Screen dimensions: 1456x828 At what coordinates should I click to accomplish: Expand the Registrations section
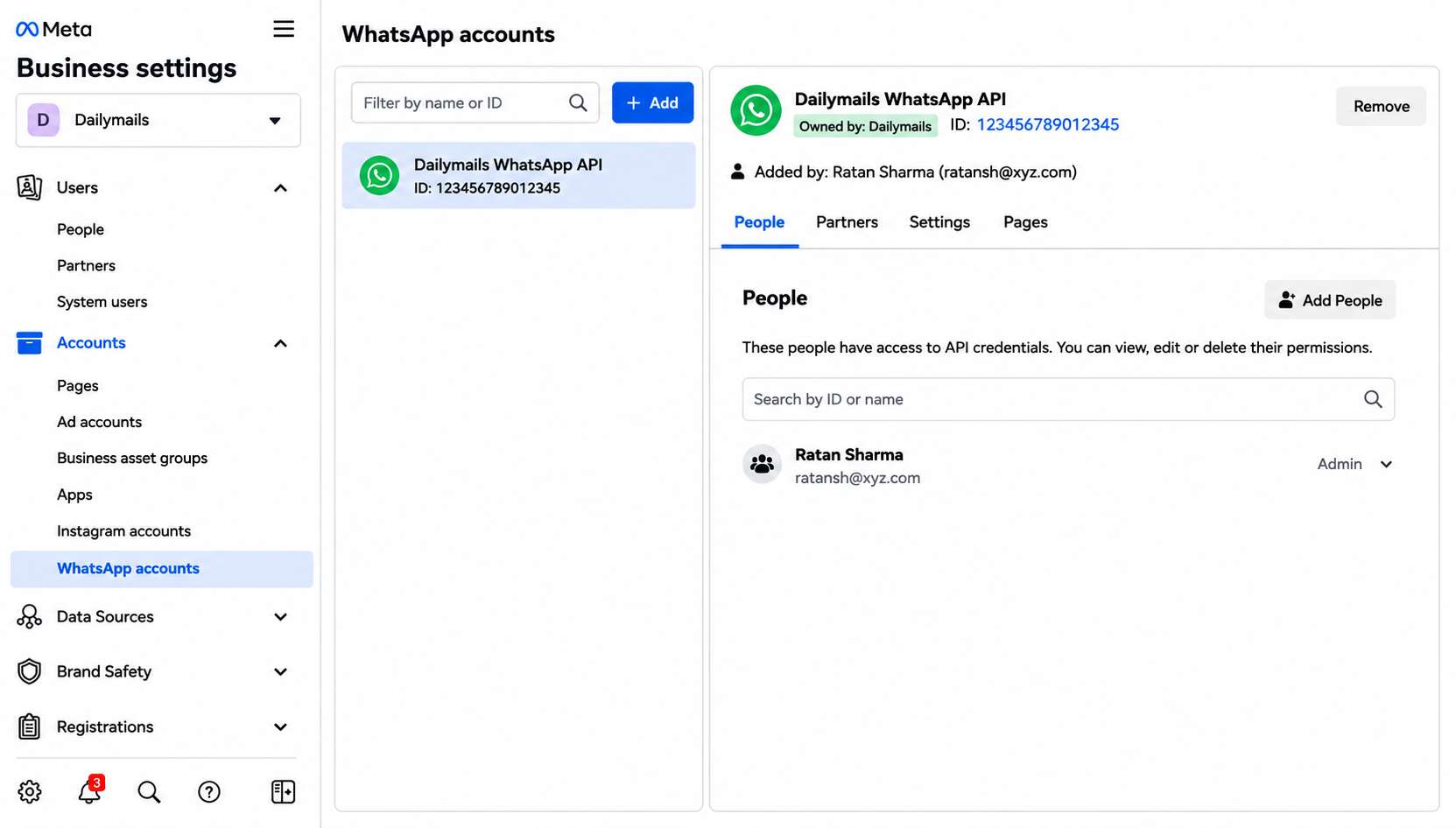pos(280,727)
